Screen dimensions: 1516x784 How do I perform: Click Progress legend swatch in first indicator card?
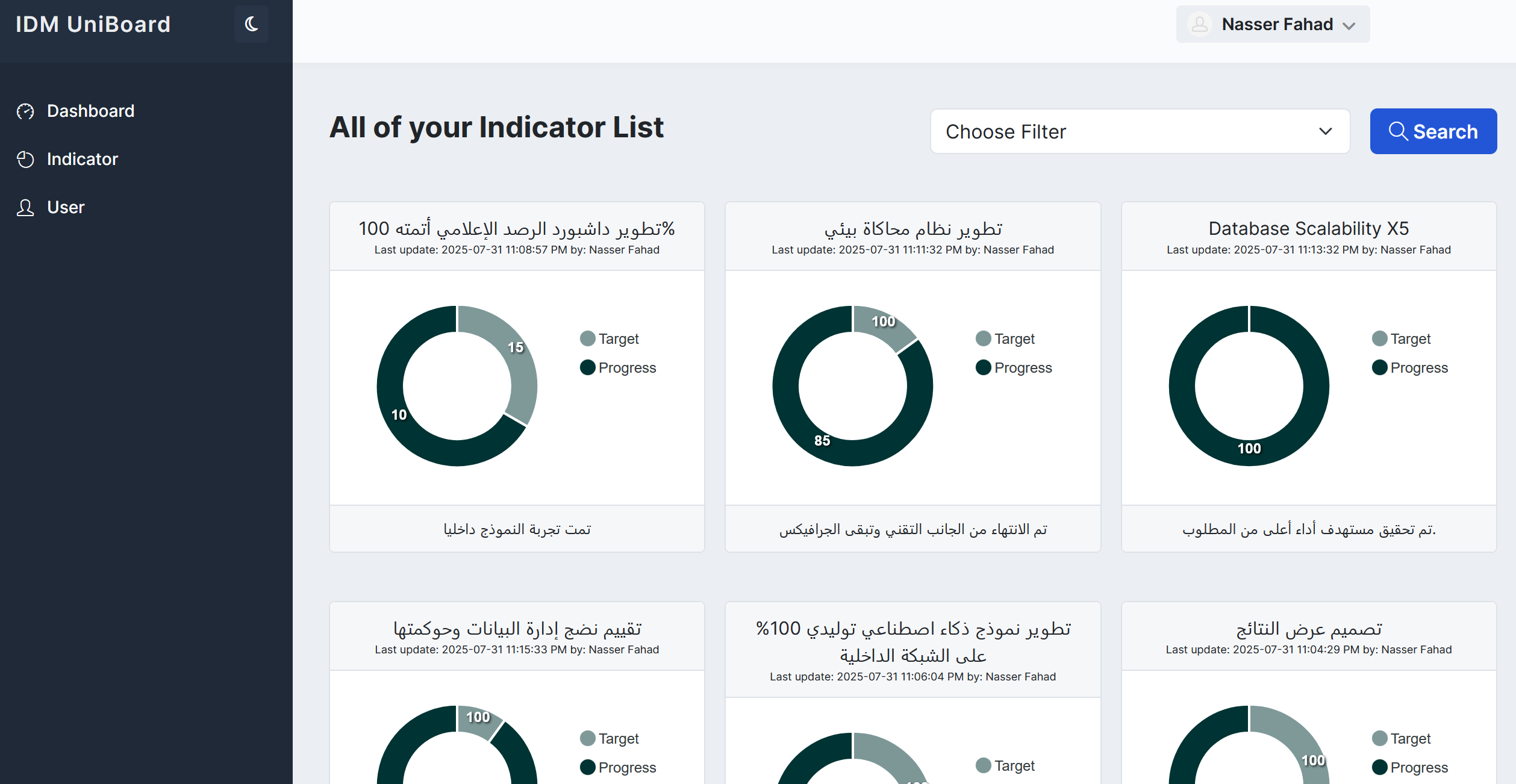coord(588,368)
